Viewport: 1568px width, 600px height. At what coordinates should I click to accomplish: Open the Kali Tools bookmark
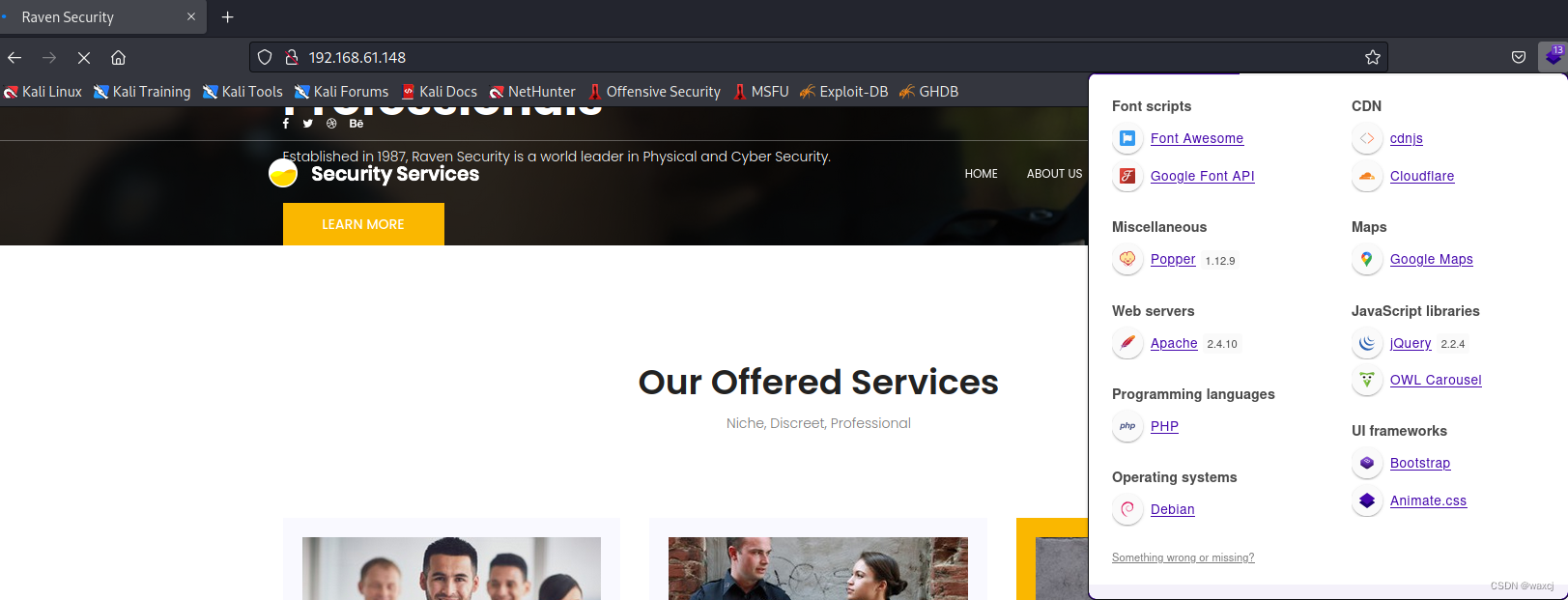(242, 92)
